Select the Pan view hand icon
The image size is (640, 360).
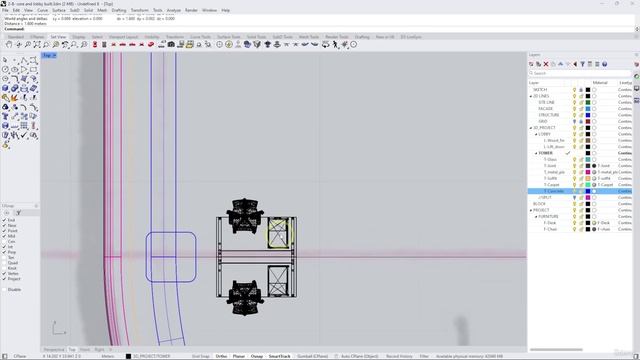pos(9,44)
